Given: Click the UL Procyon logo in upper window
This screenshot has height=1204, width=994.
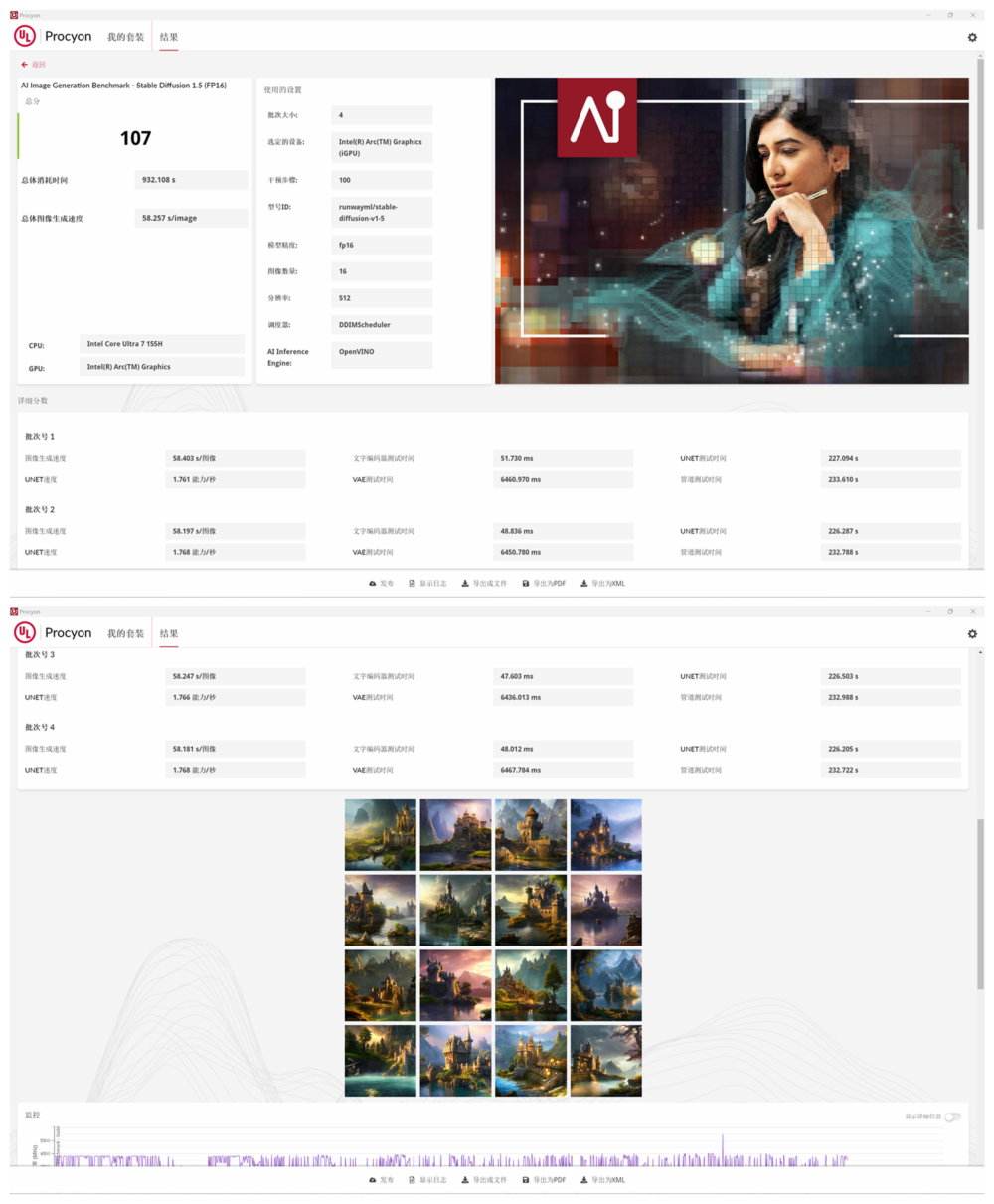Looking at the screenshot, I should [x=53, y=37].
